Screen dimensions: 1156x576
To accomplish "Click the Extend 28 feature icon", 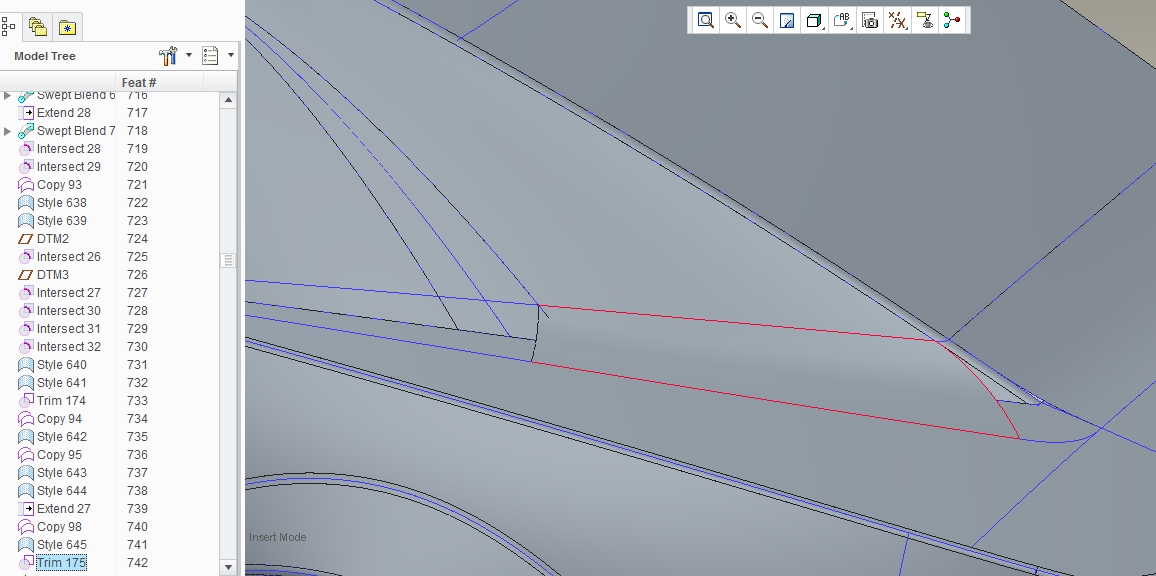I will click(x=26, y=113).
